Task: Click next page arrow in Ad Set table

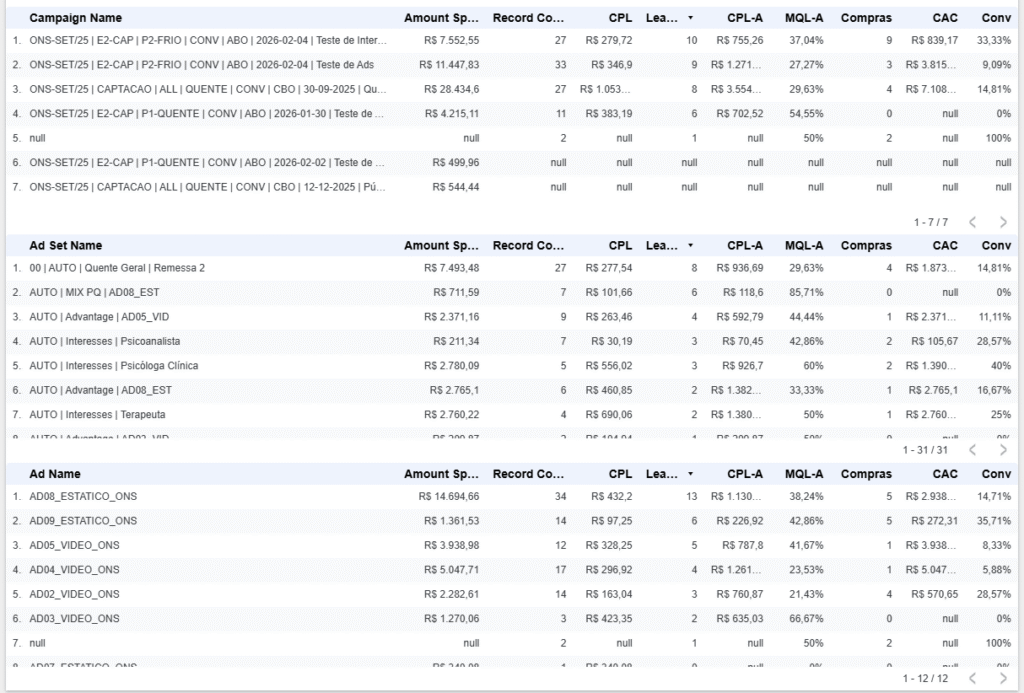Action: (1003, 450)
